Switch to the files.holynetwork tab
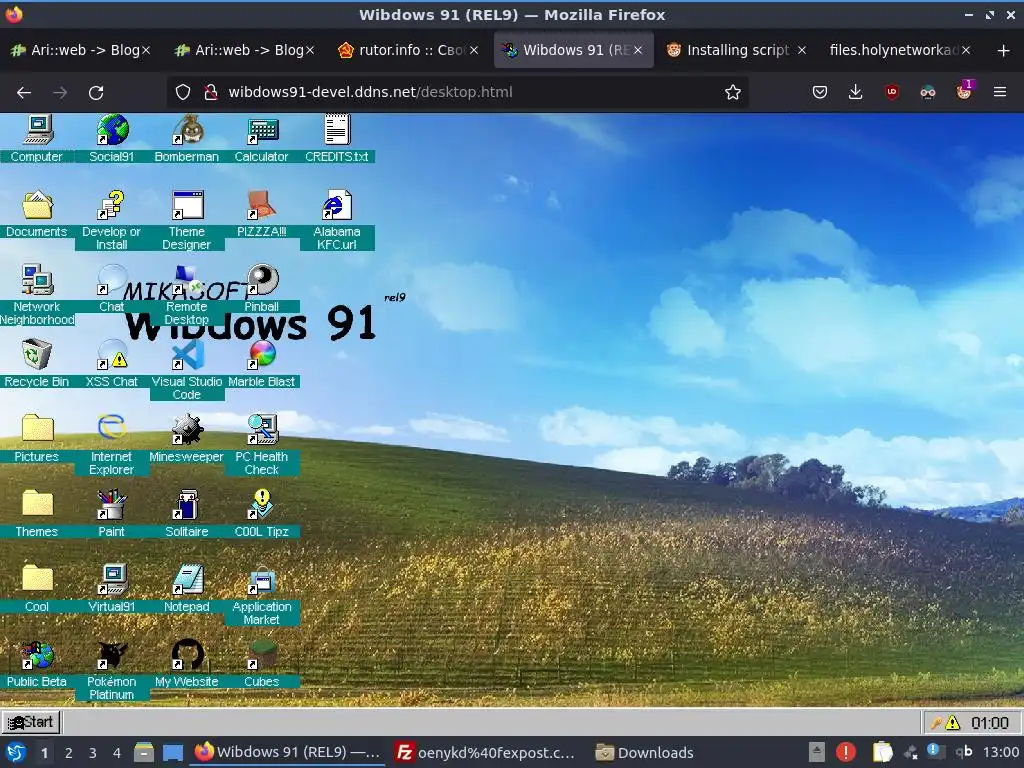This screenshot has height=768, width=1024. 900,50
